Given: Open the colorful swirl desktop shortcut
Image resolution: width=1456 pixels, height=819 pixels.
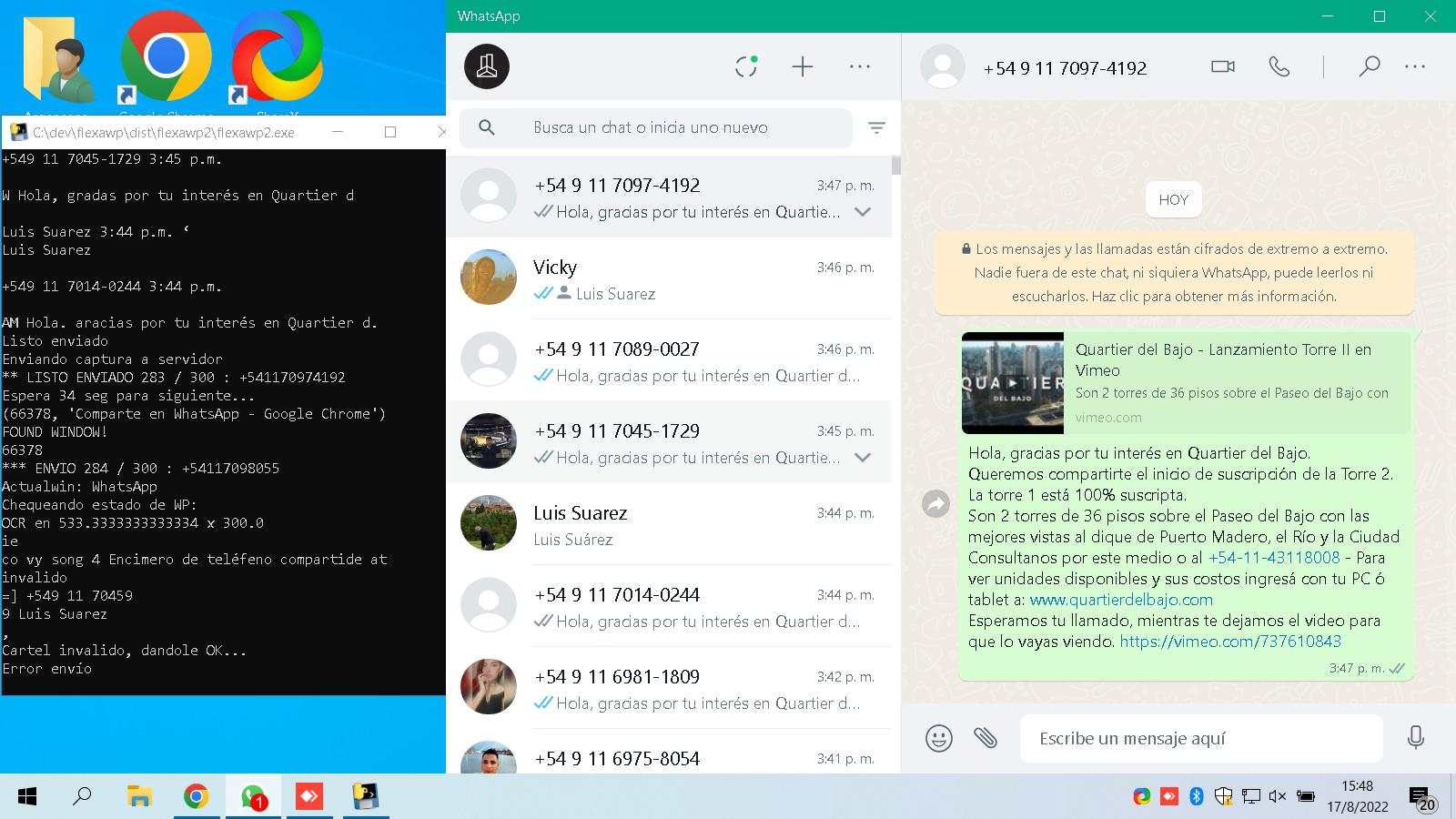Looking at the screenshot, I should coord(277,59).
